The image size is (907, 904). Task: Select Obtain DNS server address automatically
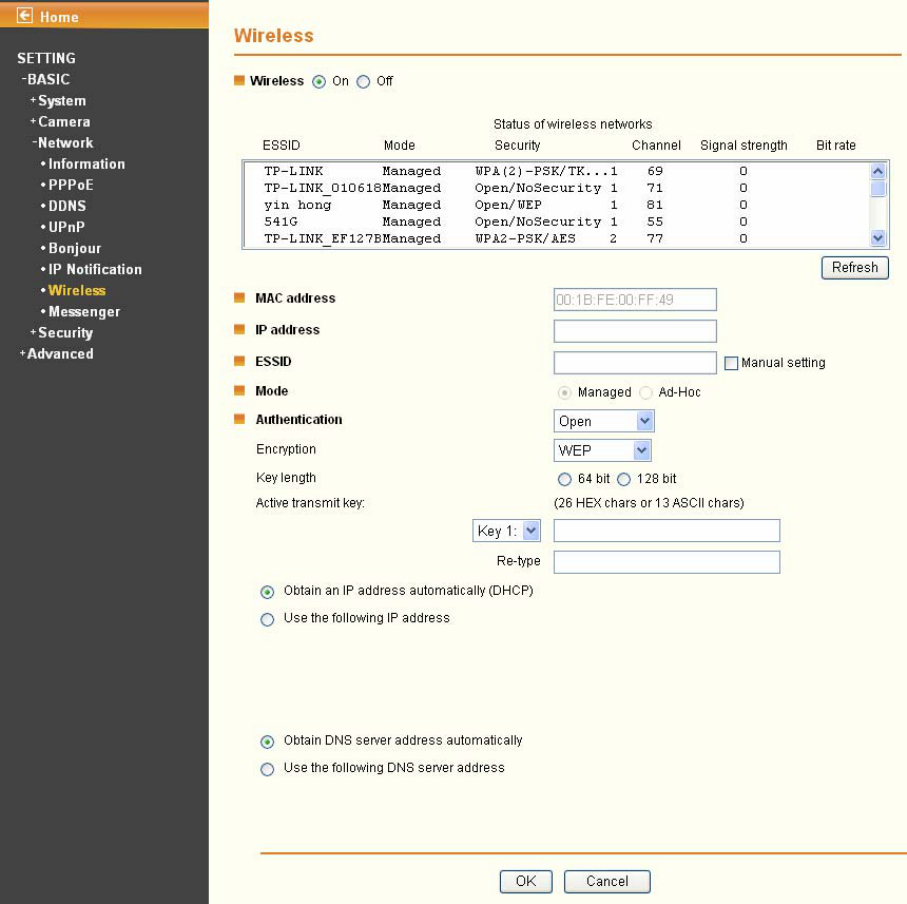[267, 741]
